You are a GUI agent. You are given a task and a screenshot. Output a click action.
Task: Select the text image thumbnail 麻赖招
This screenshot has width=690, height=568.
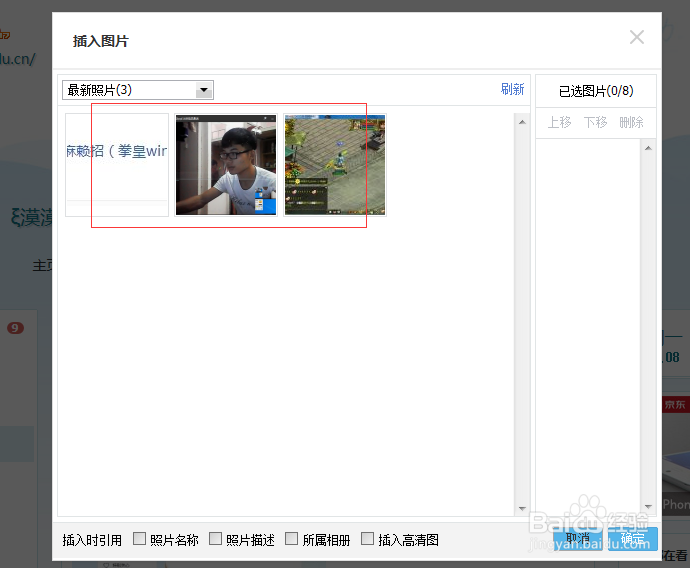coord(117,165)
